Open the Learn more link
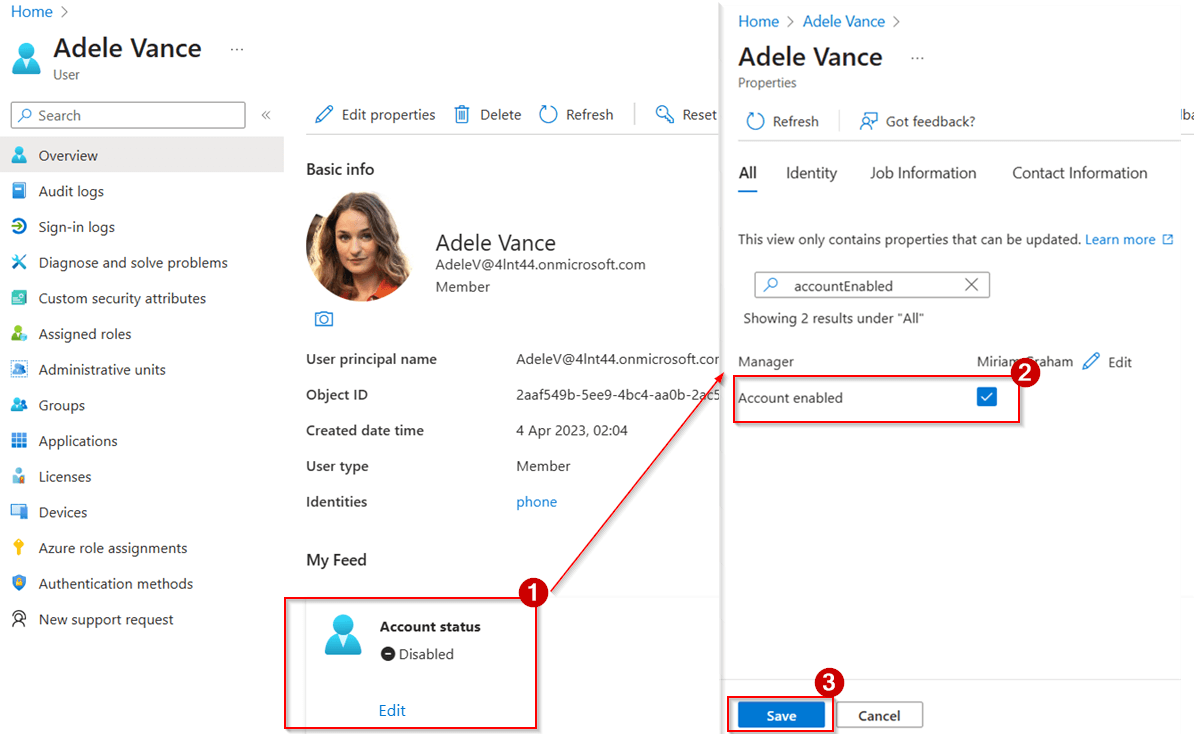The width and height of the screenshot is (1194, 734). [1121, 239]
